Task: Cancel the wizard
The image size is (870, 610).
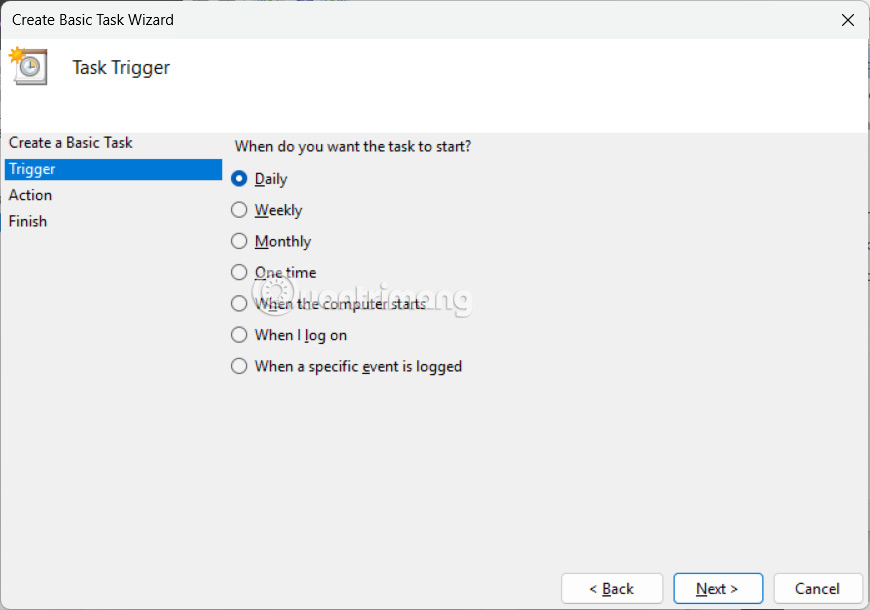Action: (x=818, y=588)
